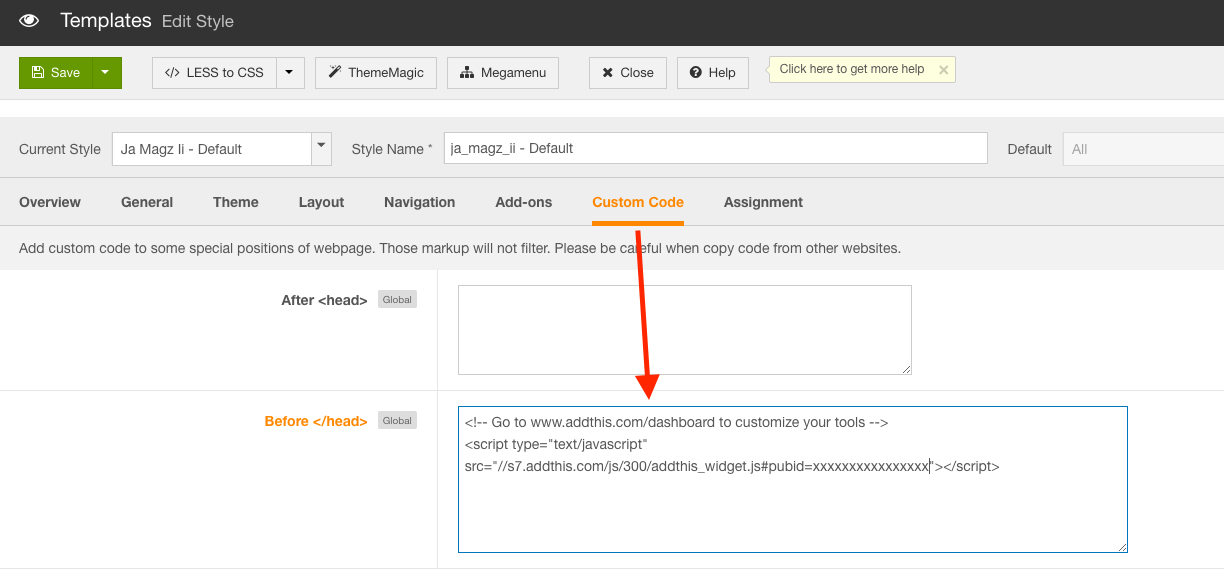The width and height of the screenshot is (1224, 569).
Task: Open the Megamenu editor
Action: coord(503,72)
